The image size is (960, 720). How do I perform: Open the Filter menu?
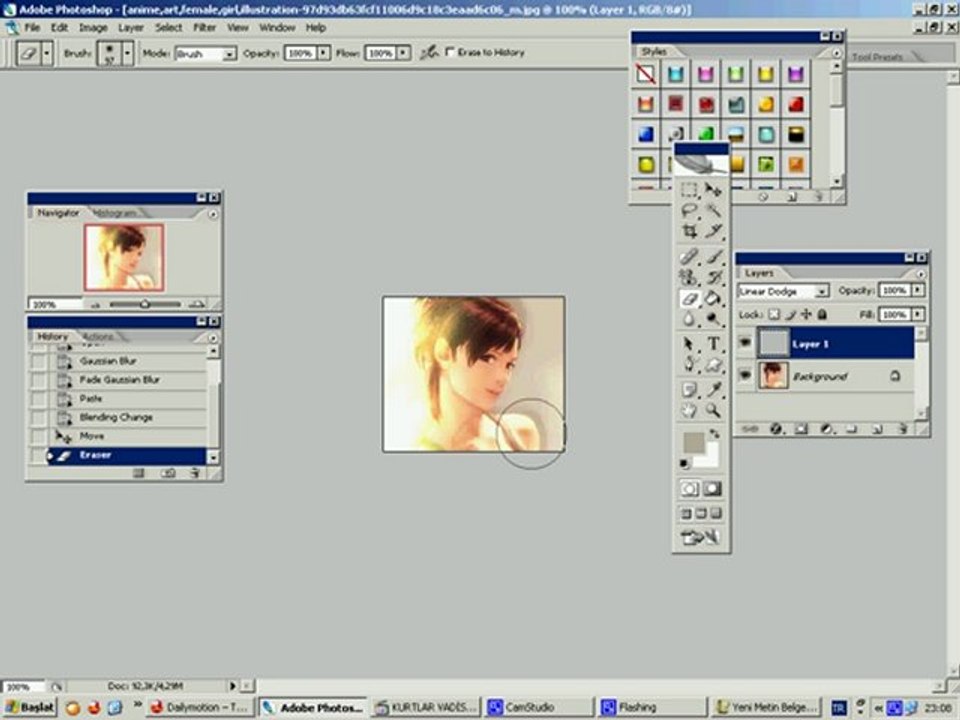click(x=204, y=28)
